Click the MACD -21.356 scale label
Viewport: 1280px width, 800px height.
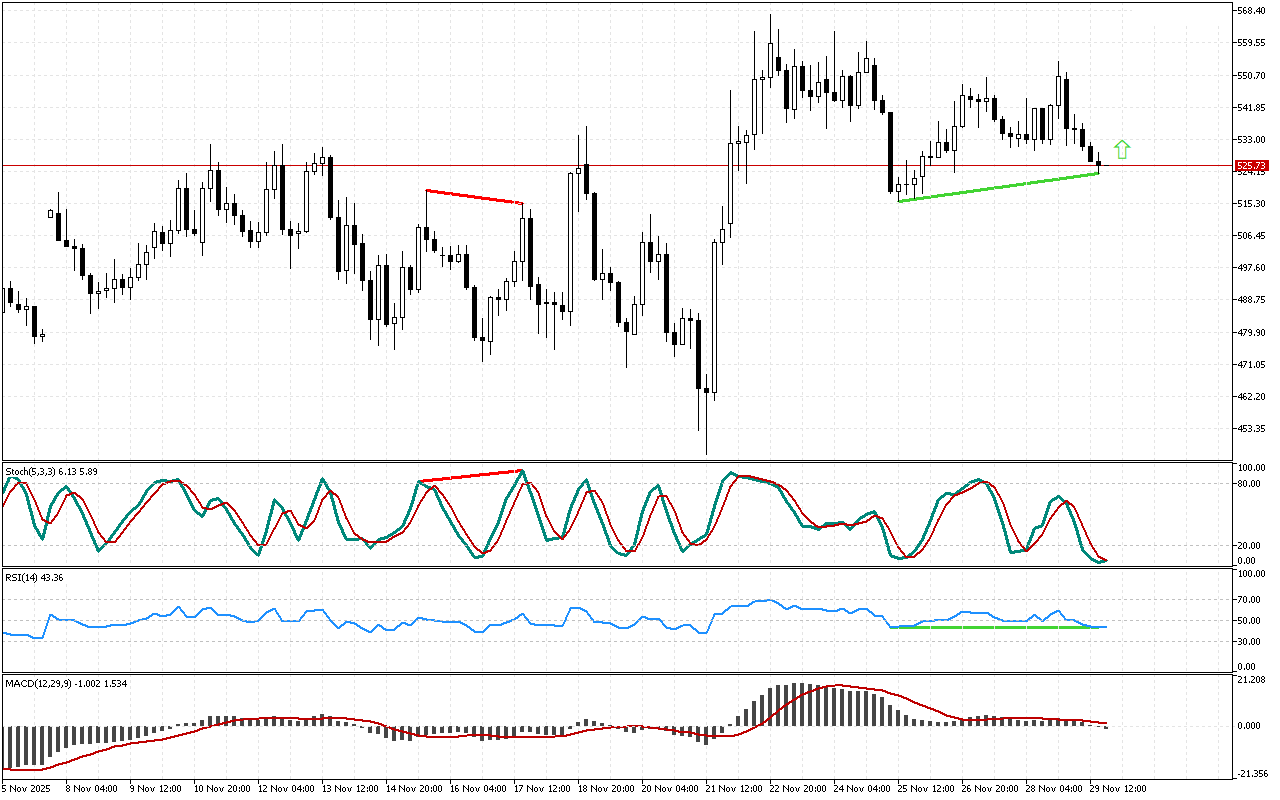click(1252, 774)
